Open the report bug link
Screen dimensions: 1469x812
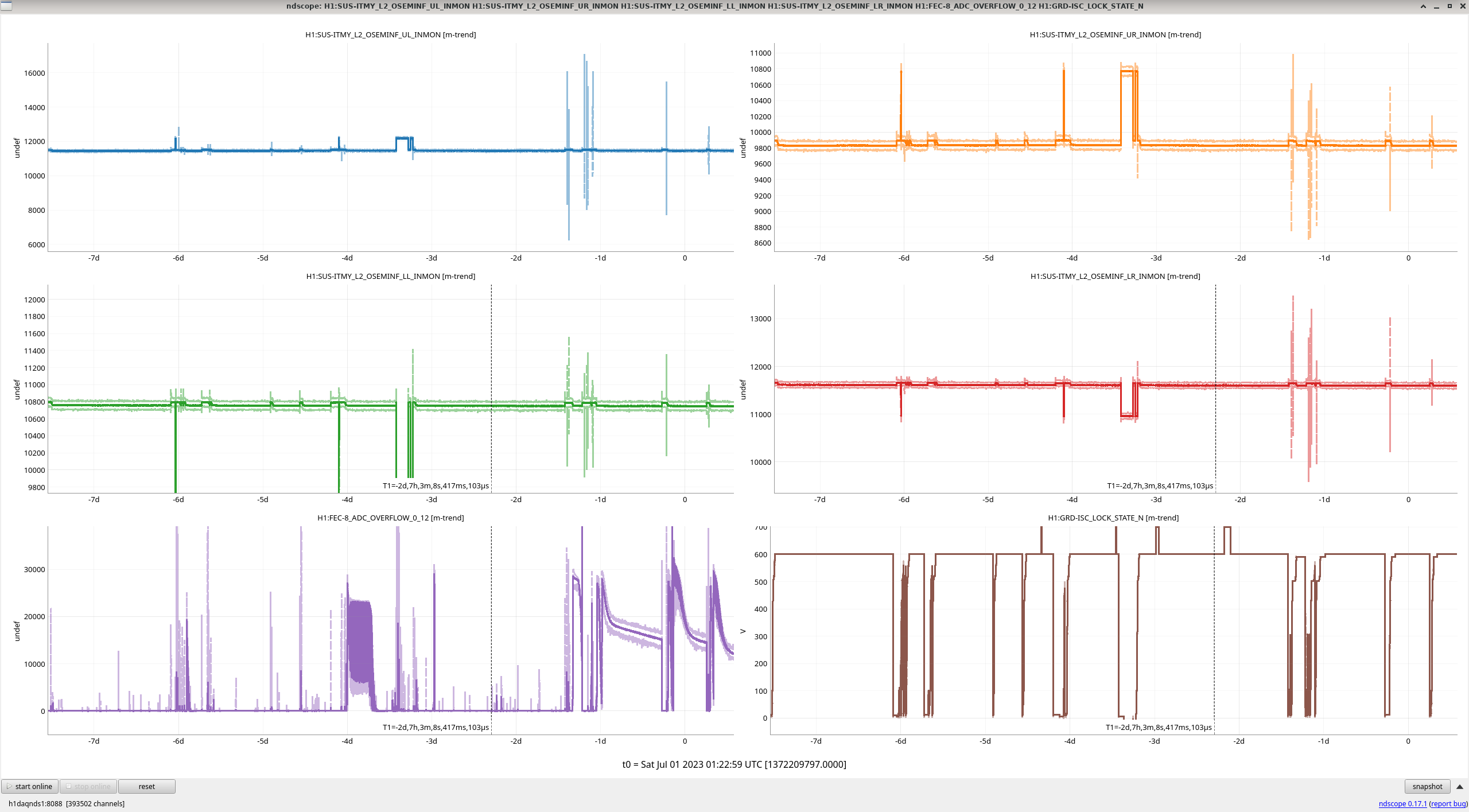(x=1448, y=803)
